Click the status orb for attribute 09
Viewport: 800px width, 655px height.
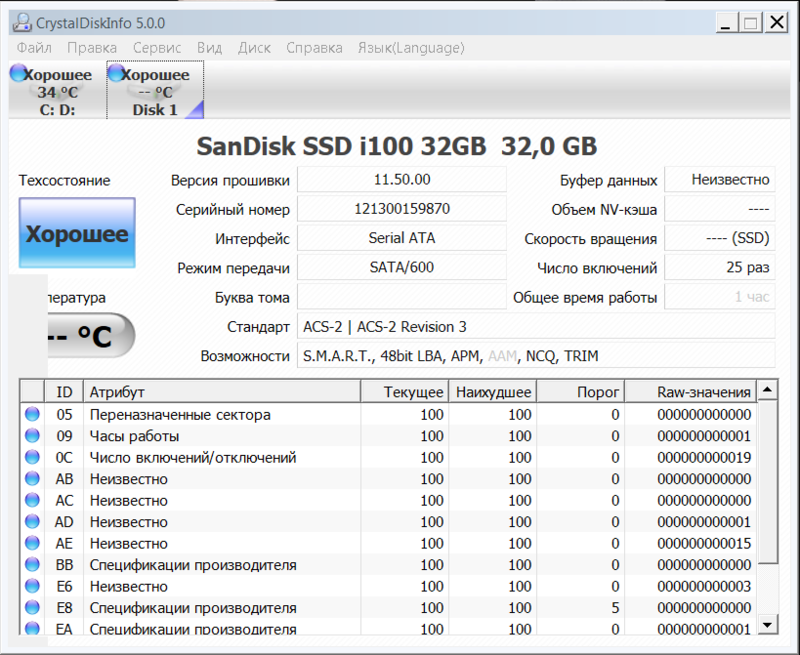[x=32, y=435]
